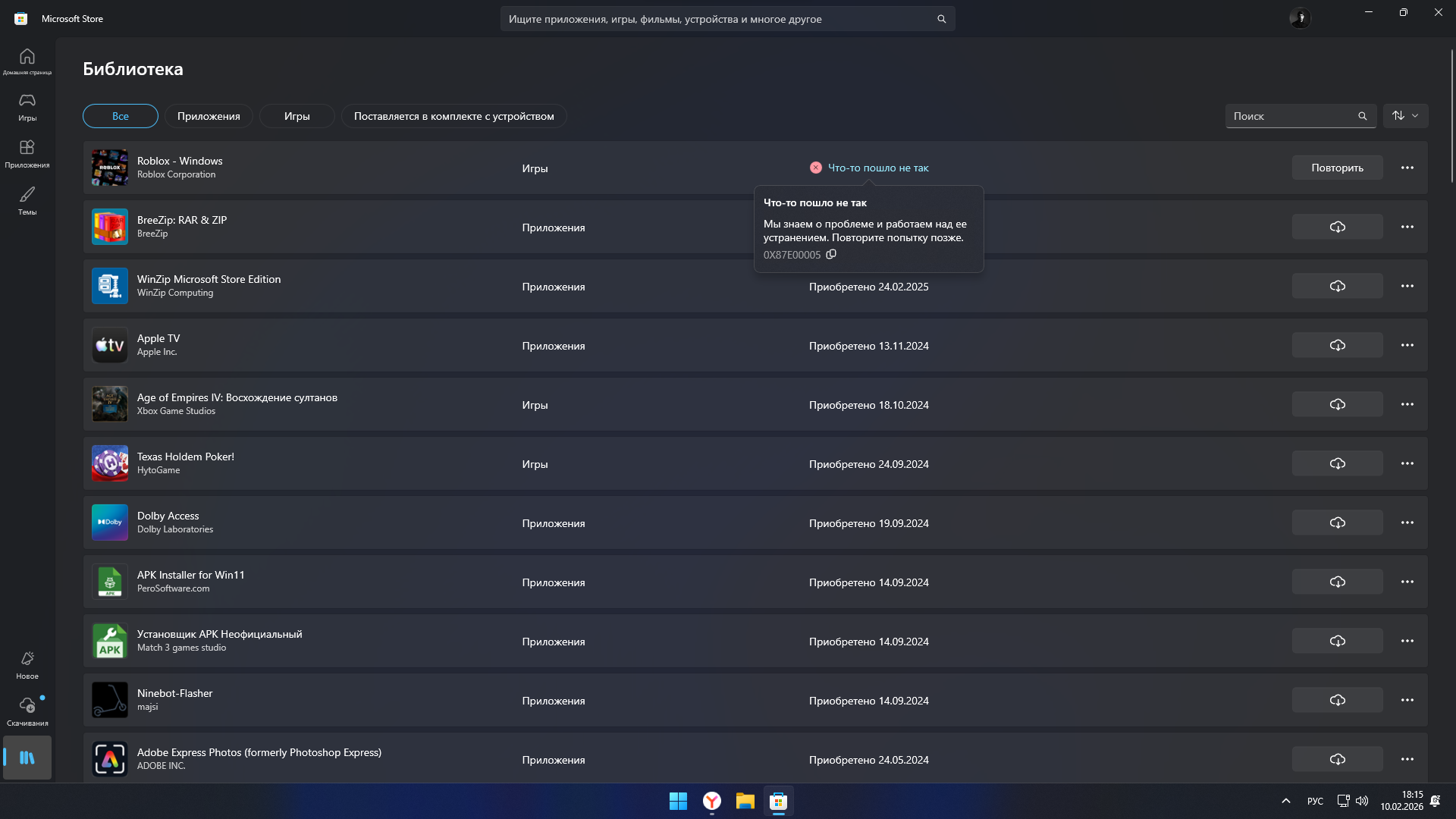
Task: Select the 'Все' filter tab
Action: (x=121, y=116)
